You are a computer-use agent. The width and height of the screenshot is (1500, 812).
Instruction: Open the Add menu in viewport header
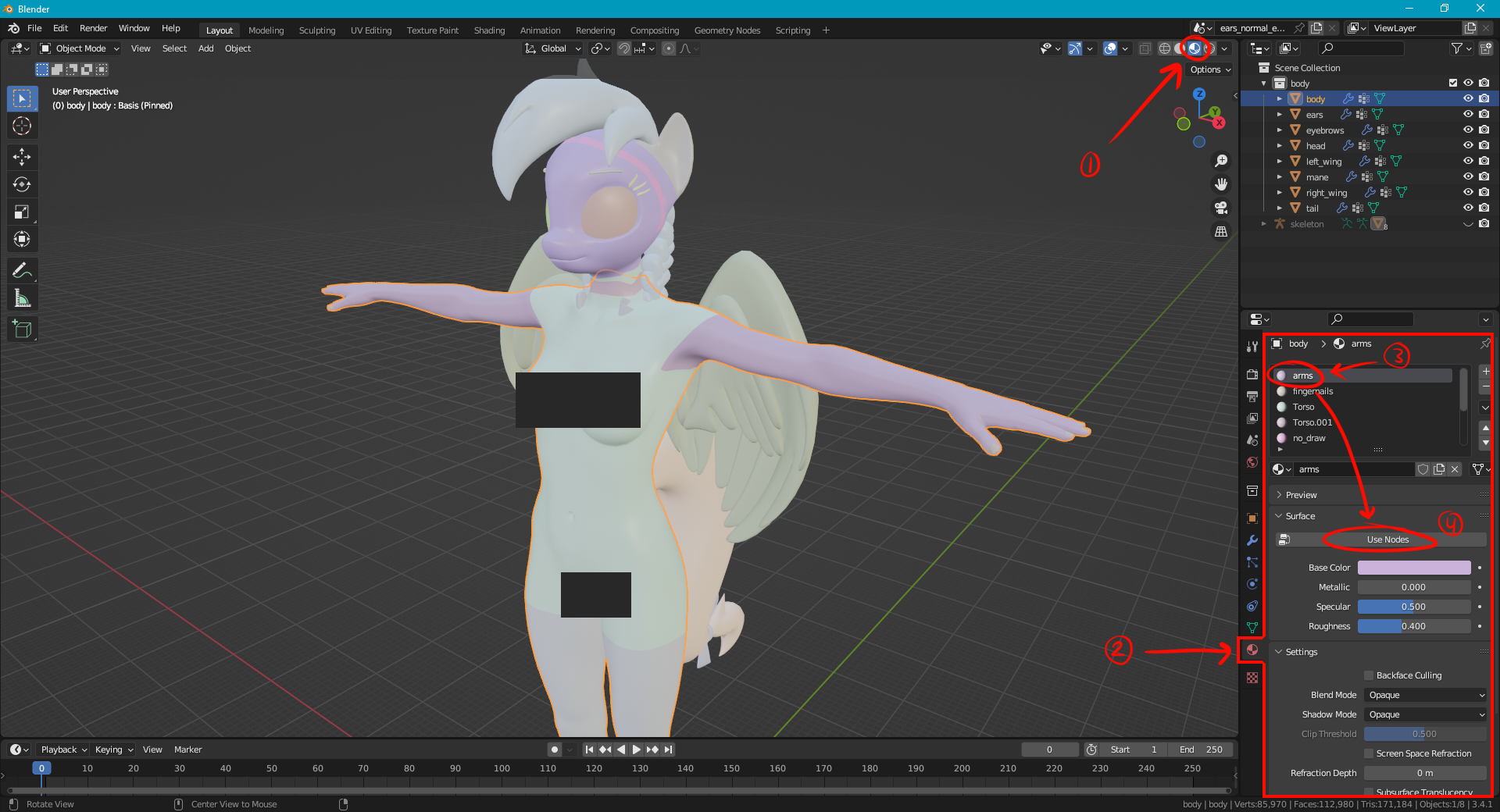(205, 48)
